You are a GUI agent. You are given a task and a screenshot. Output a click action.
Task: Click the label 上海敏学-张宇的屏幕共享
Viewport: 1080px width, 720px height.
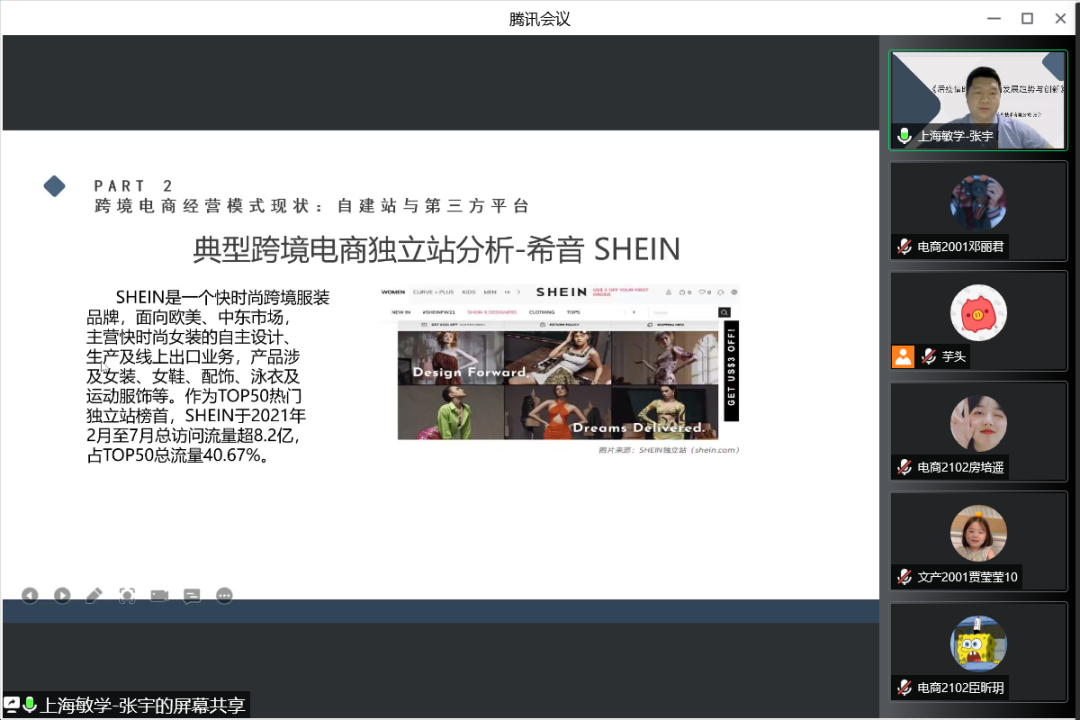tap(143, 706)
